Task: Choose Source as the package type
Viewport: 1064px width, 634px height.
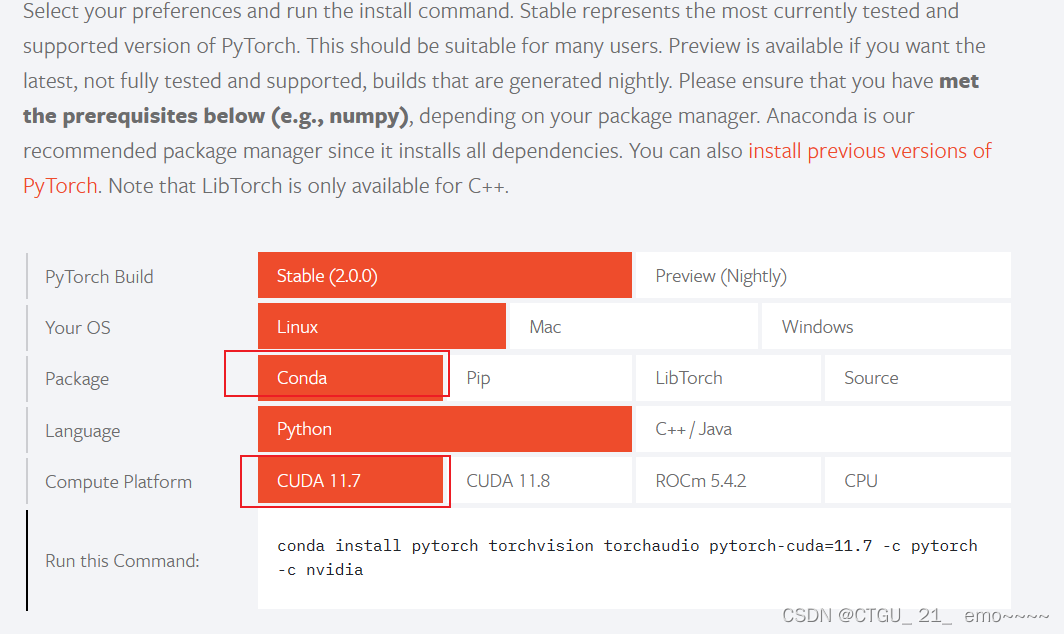Action: click(917, 378)
